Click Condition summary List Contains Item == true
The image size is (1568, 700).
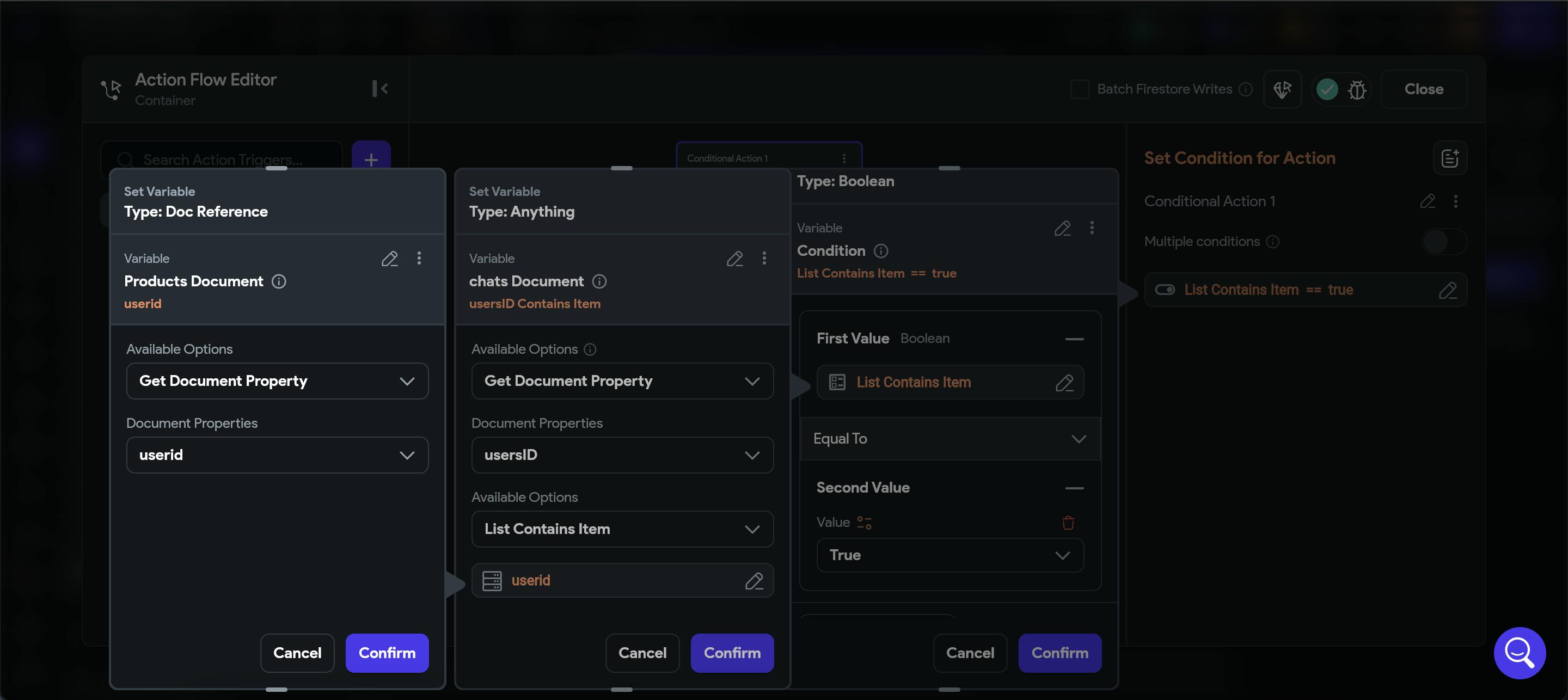point(877,273)
